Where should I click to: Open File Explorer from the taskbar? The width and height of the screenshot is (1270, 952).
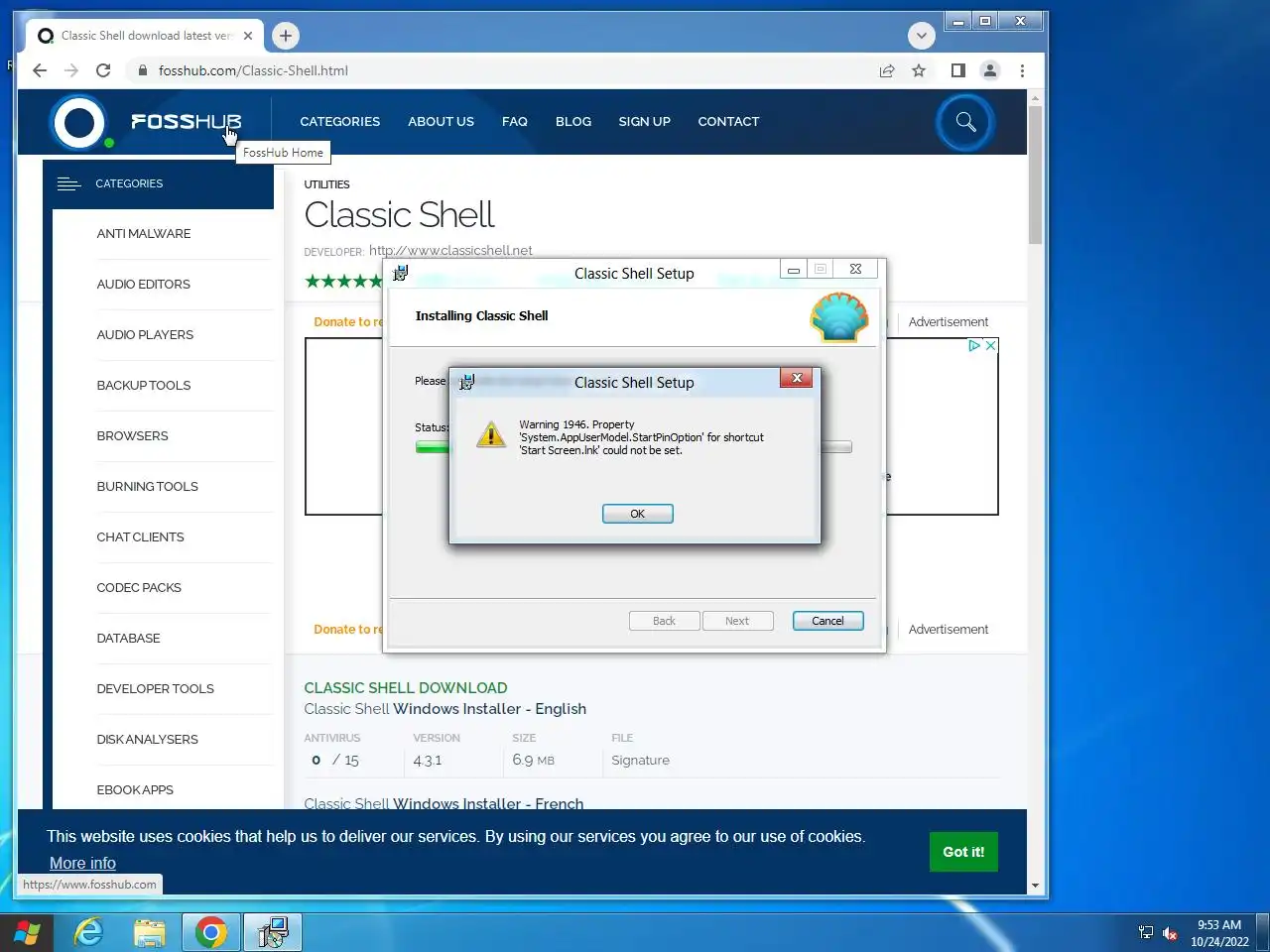[x=150, y=932]
